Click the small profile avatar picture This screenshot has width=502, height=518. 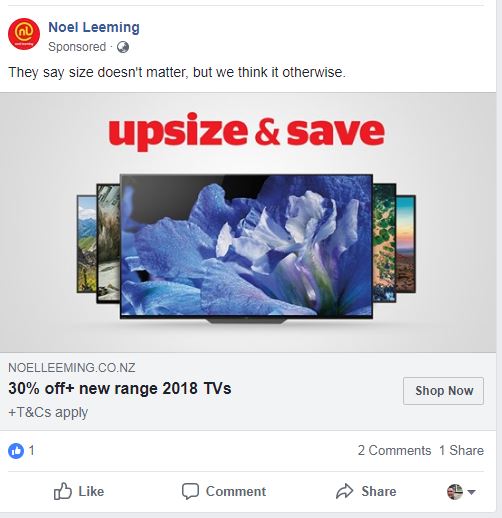[455, 492]
